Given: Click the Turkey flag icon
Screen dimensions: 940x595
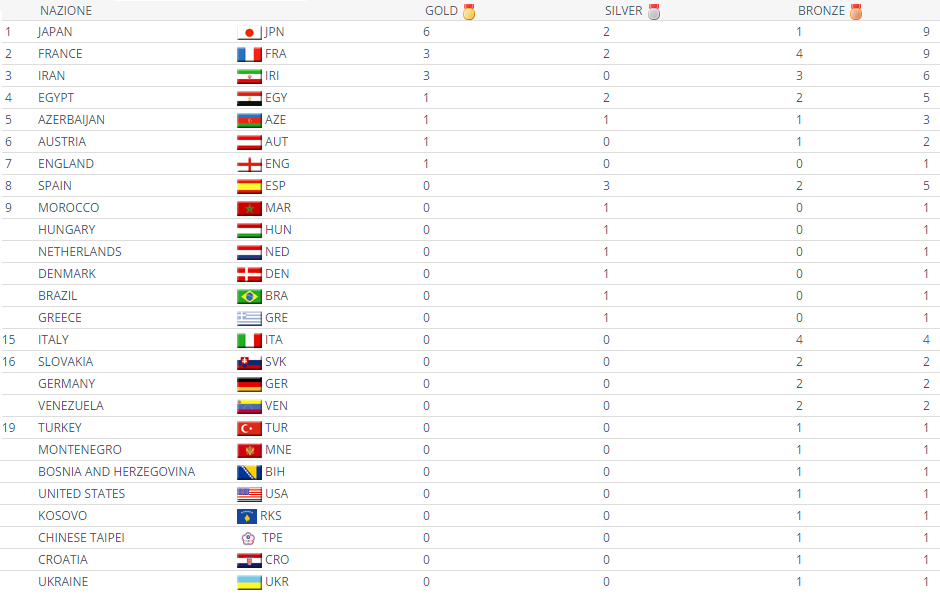Looking at the screenshot, I should pyautogui.click(x=249, y=428).
